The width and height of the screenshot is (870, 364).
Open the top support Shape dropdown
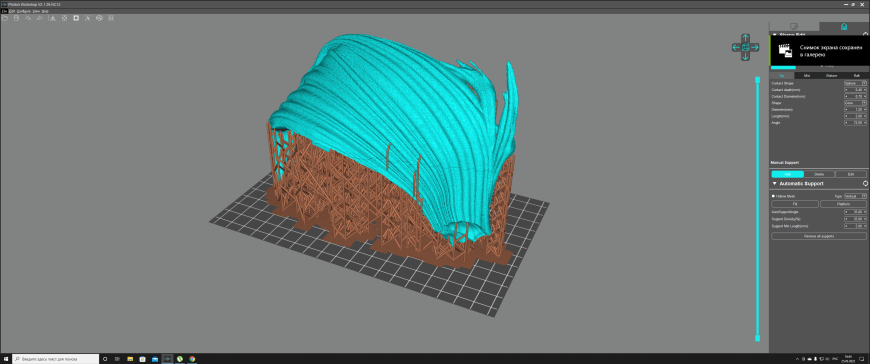pos(855,103)
